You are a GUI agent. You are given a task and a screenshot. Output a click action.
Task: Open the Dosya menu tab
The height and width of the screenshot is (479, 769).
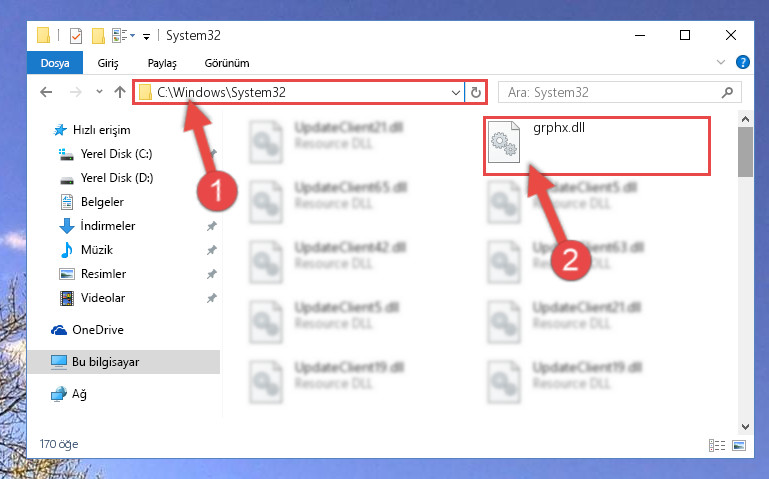point(55,63)
